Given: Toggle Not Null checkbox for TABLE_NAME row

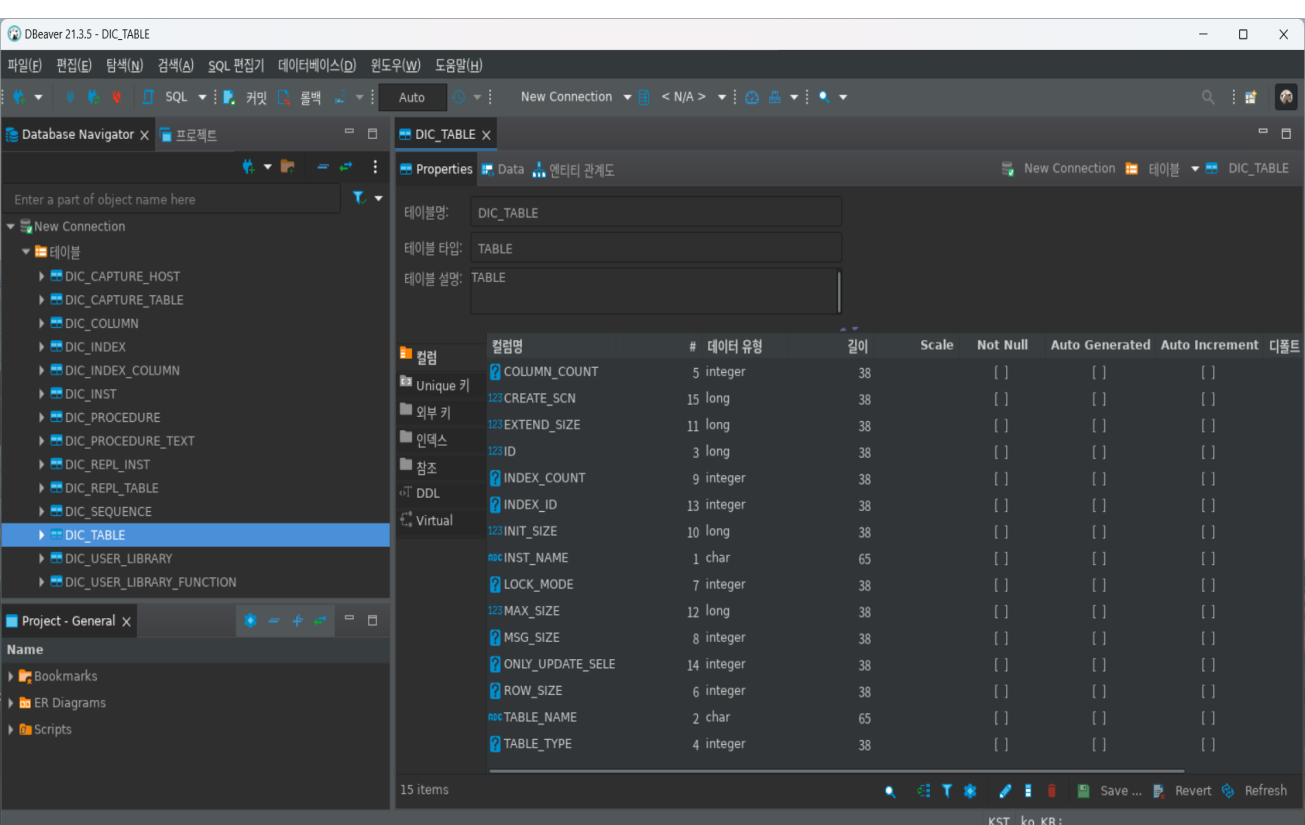Looking at the screenshot, I should click(1001, 718).
